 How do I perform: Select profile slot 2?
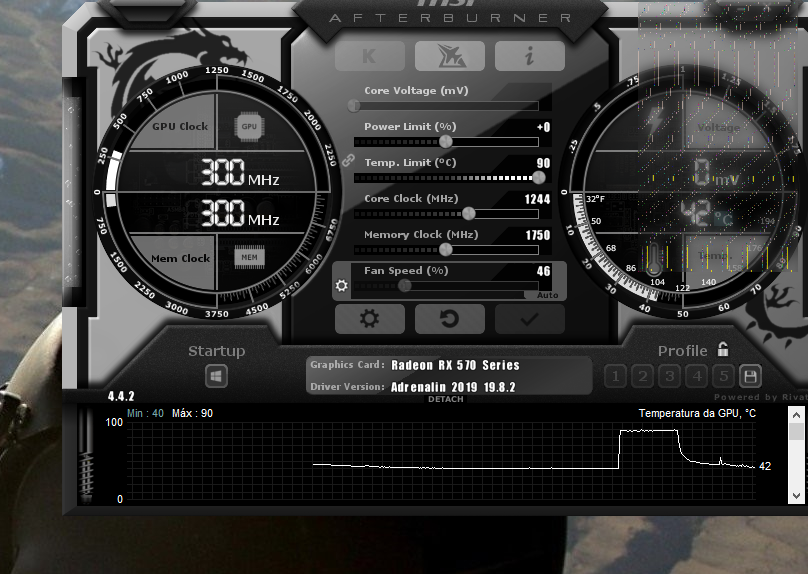pos(643,377)
